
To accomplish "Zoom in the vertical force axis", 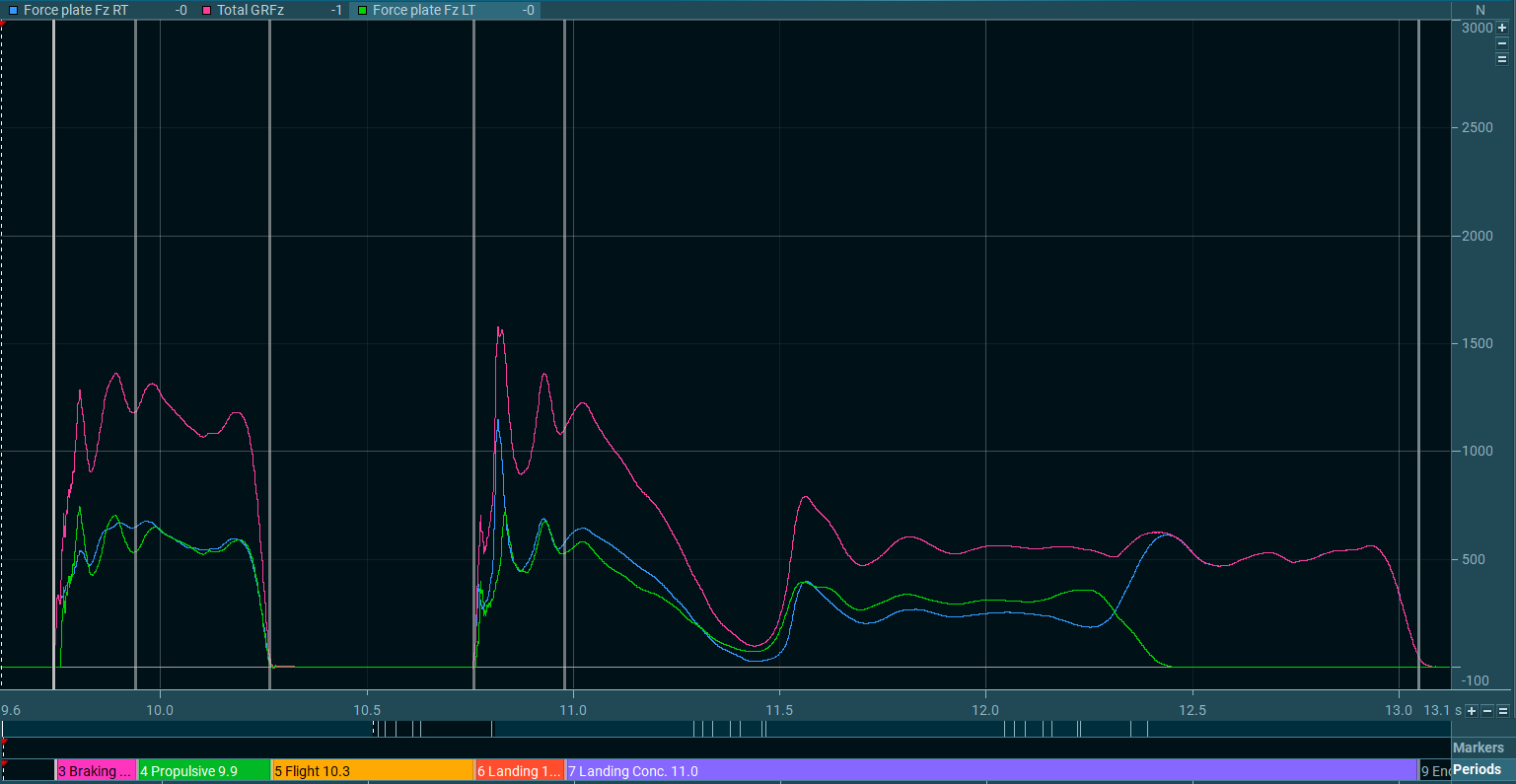I will tap(1502, 29).
